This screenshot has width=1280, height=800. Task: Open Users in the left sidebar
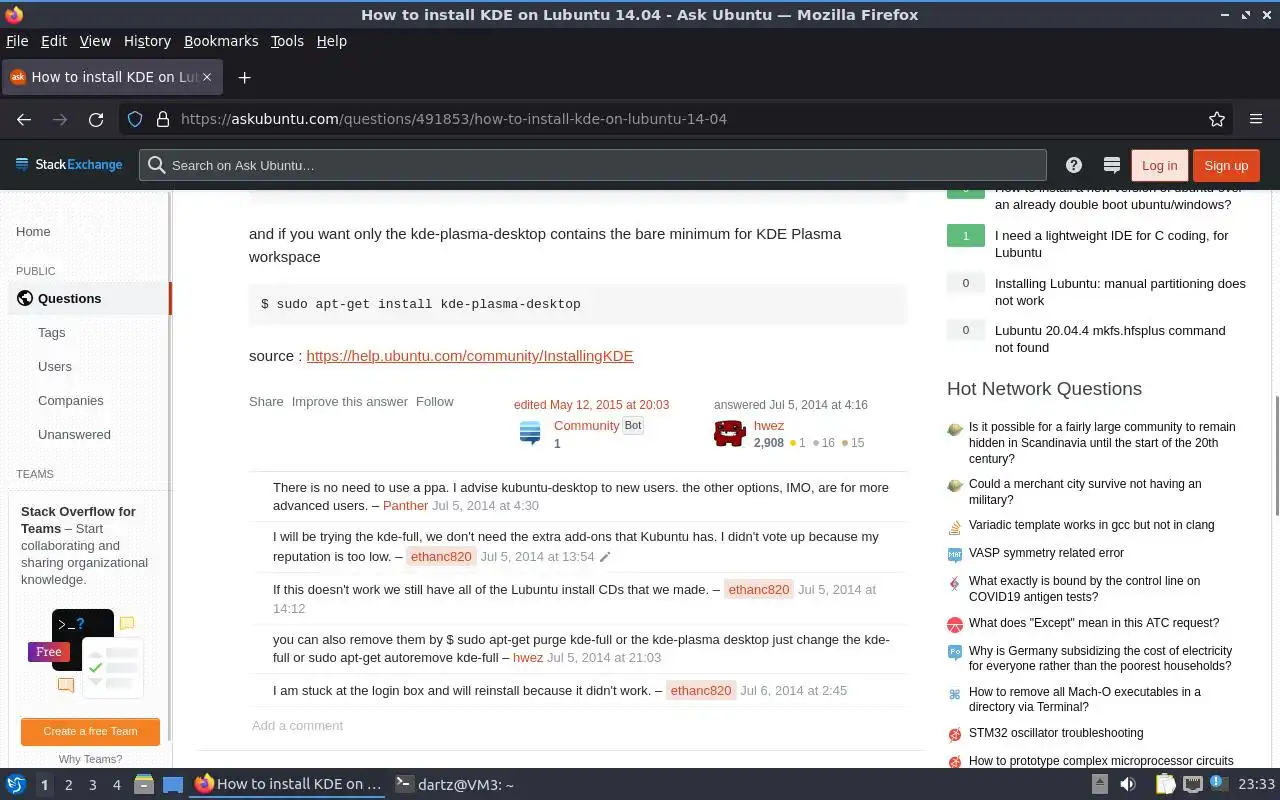(x=55, y=367)
